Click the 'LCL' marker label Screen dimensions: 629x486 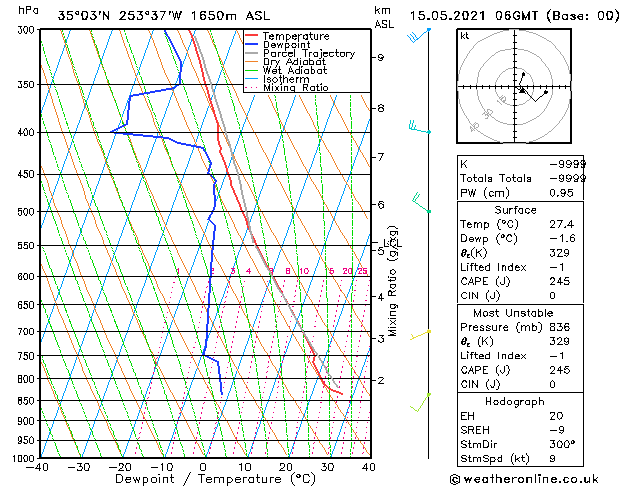pyautogui.click(x=393, y=243)
